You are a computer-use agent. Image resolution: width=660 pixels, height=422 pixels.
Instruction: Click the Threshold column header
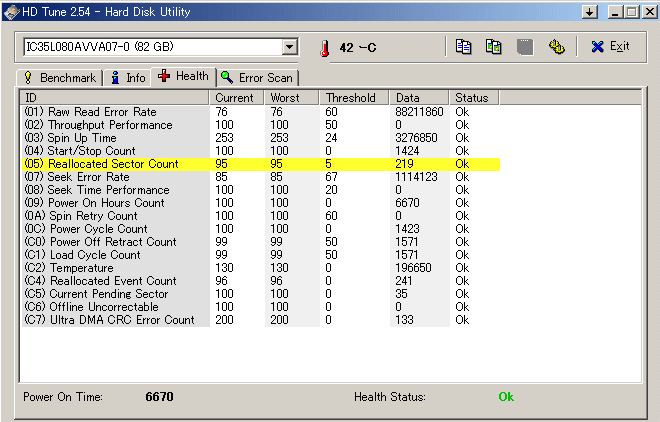(x=354, y=98)
